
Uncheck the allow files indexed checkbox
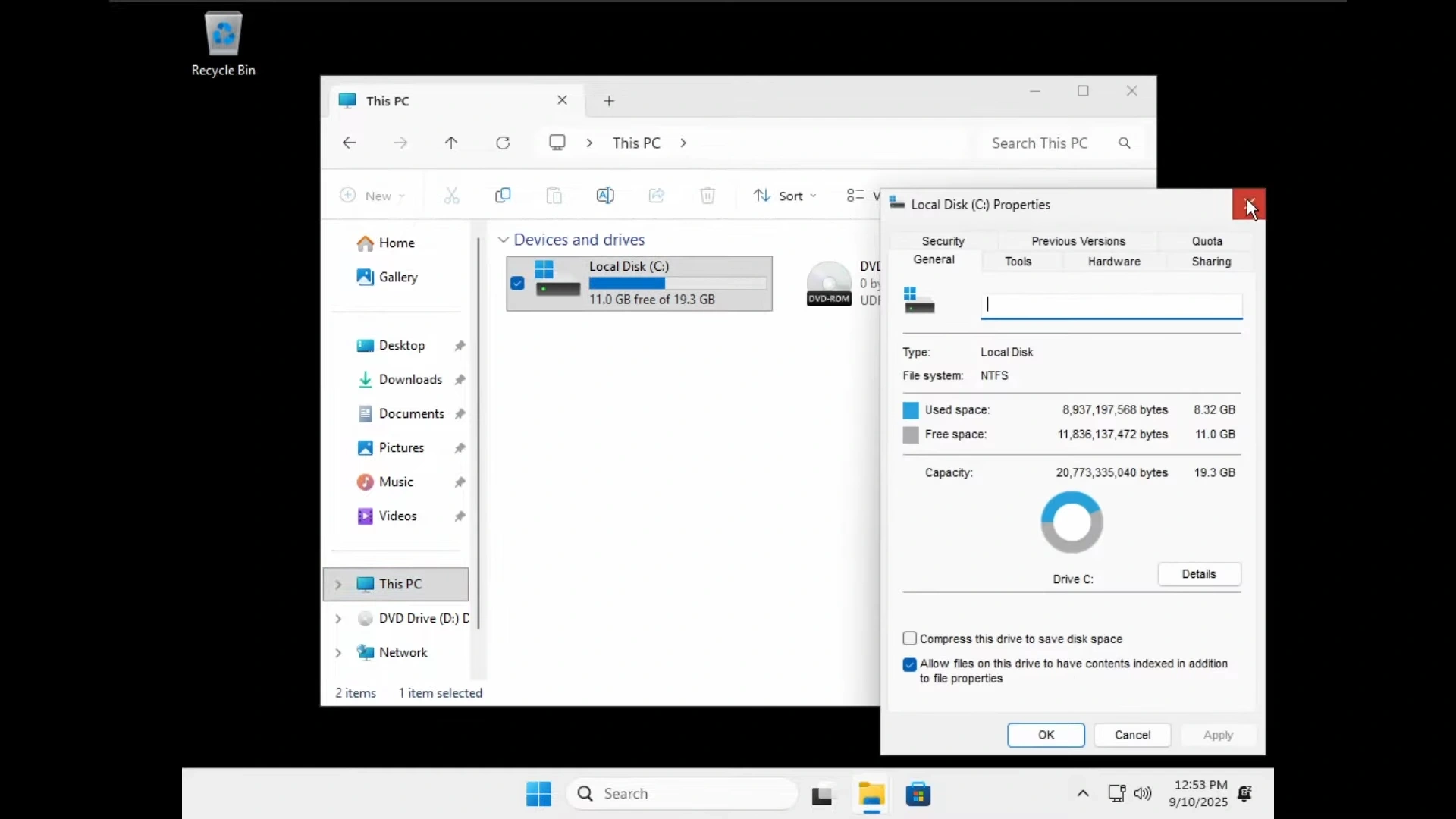coord(910,664)
